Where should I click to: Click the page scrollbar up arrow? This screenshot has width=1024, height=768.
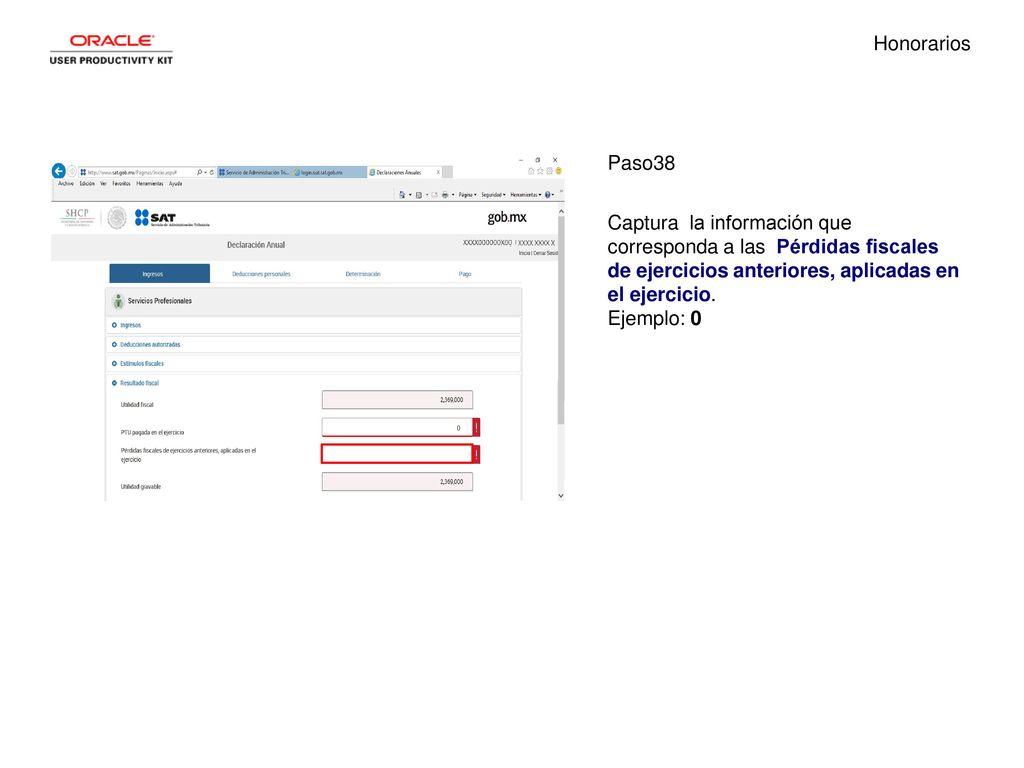[561, 212]
